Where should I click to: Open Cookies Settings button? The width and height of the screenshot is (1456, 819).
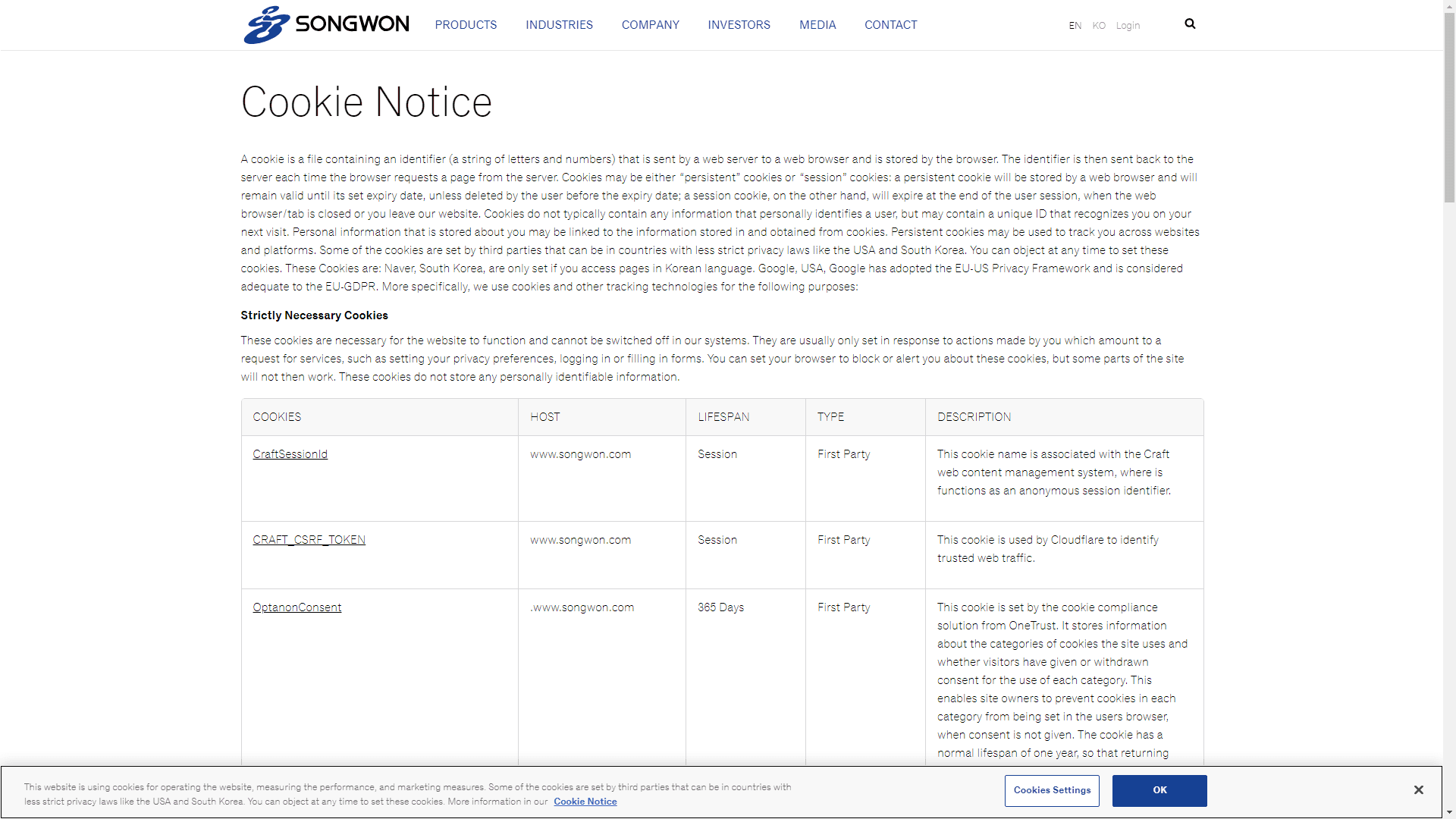tap(1052, 790)
